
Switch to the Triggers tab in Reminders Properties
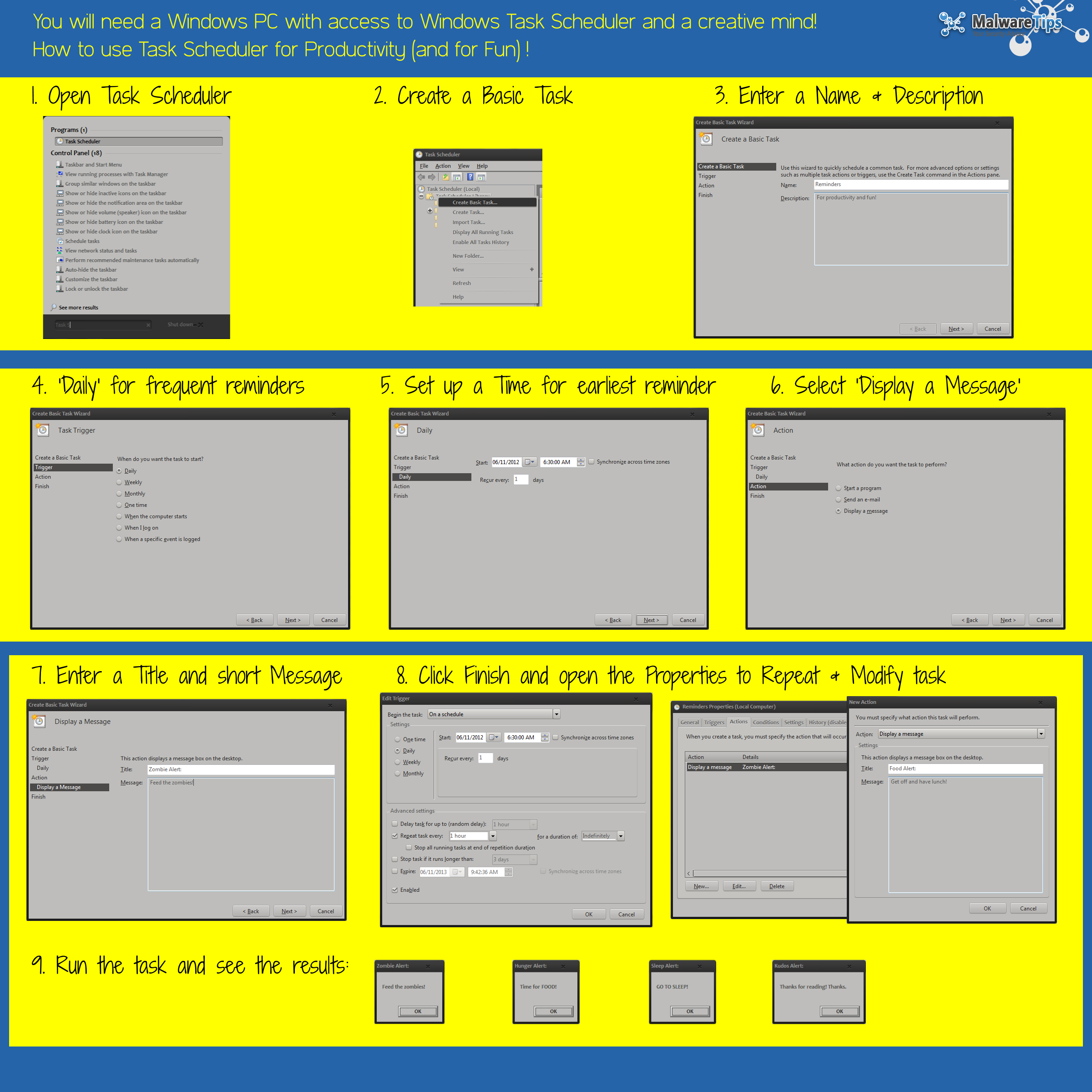coord(714,723)
